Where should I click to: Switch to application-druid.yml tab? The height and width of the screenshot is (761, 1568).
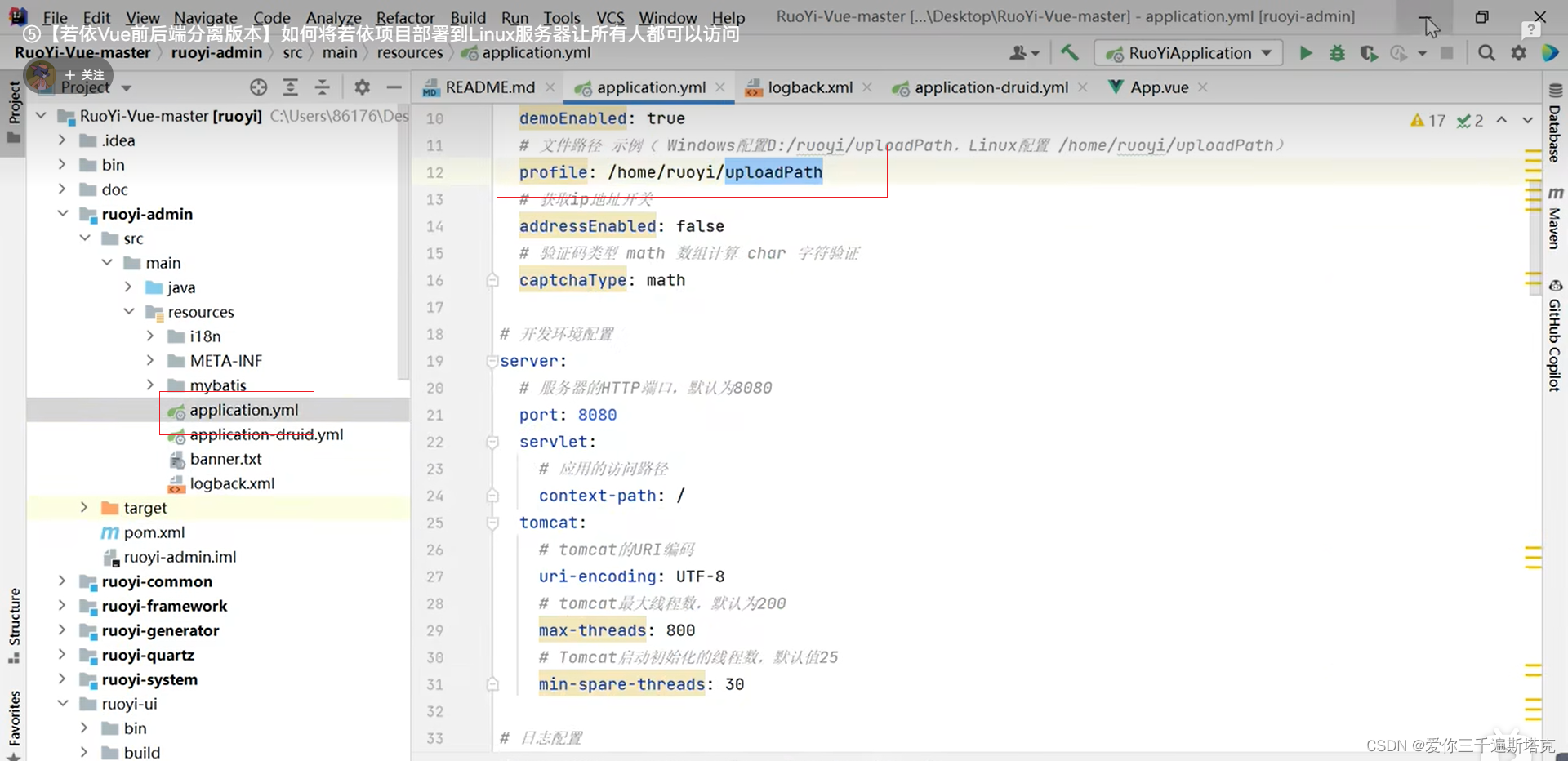[x=980, y=87]
